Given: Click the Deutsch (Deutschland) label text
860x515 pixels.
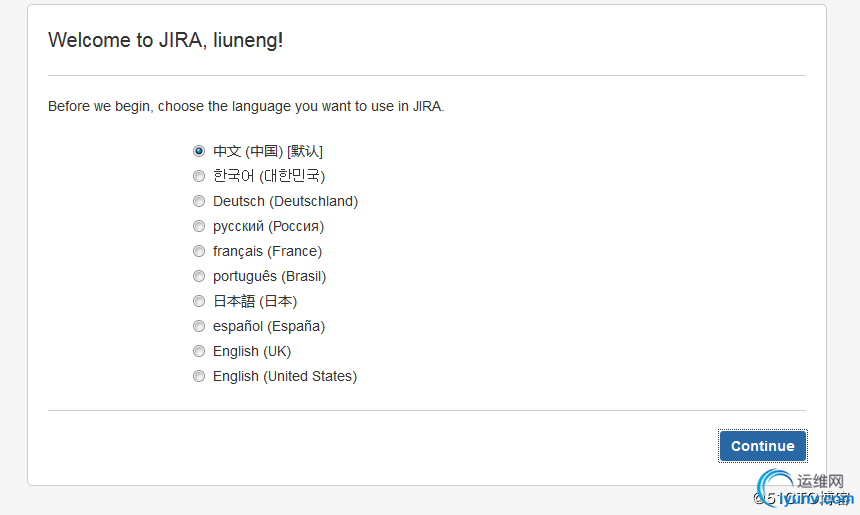Looking at the screenshot, I should point(285,201).
